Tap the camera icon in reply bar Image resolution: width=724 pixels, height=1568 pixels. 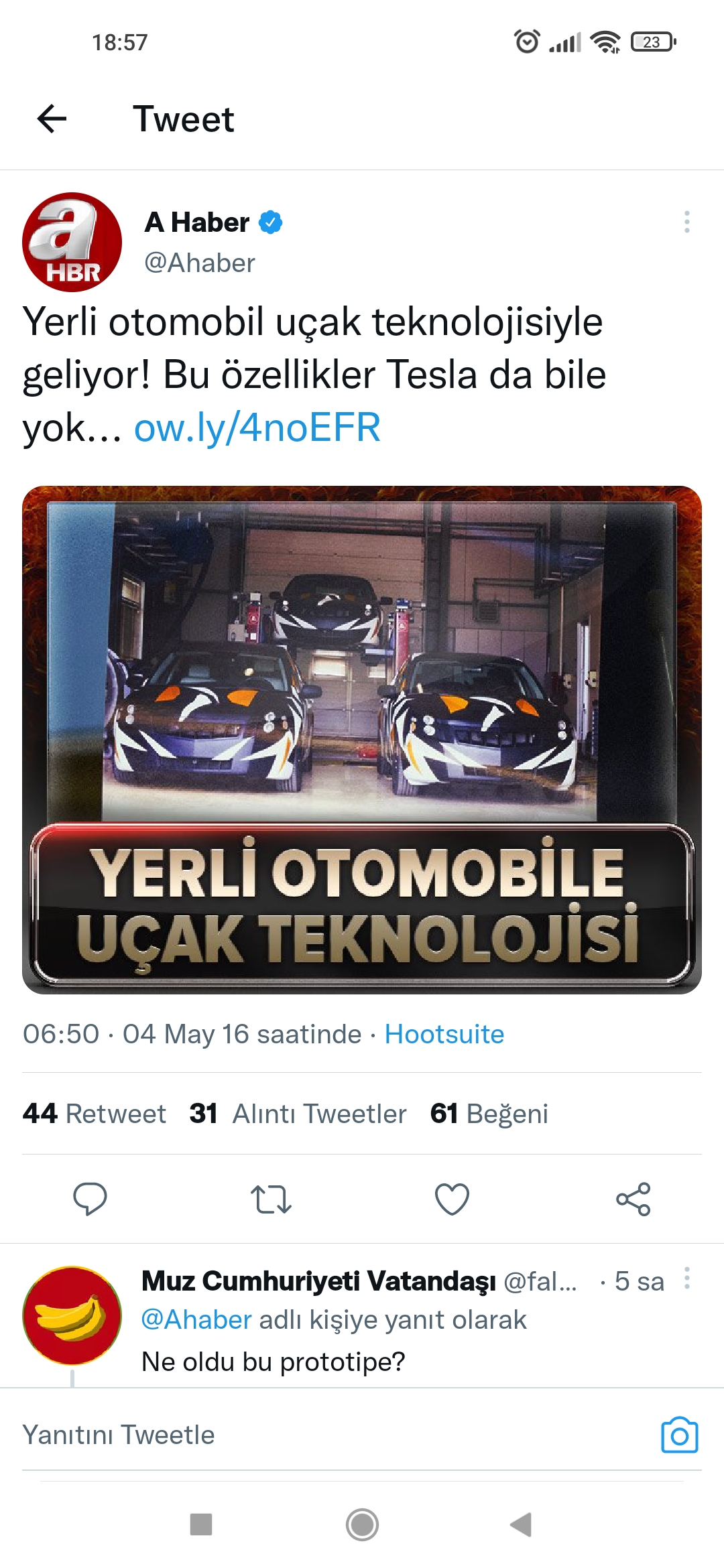pyautogui.click(x=679, y=1435)
